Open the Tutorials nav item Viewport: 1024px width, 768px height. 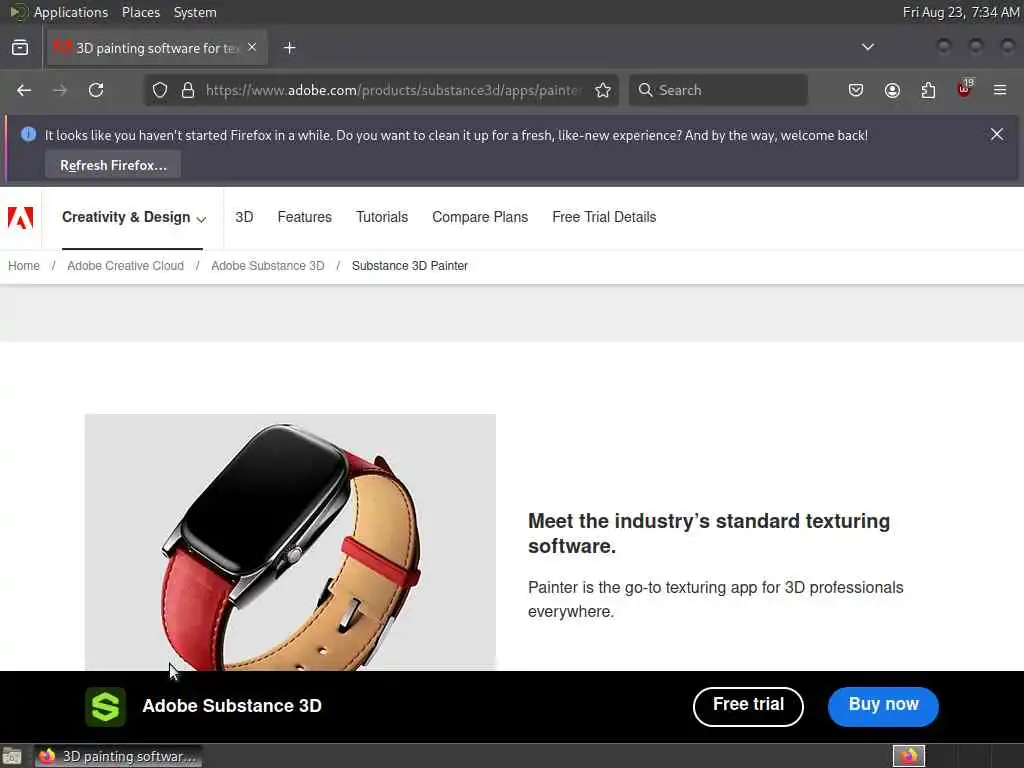pos(382,217)
